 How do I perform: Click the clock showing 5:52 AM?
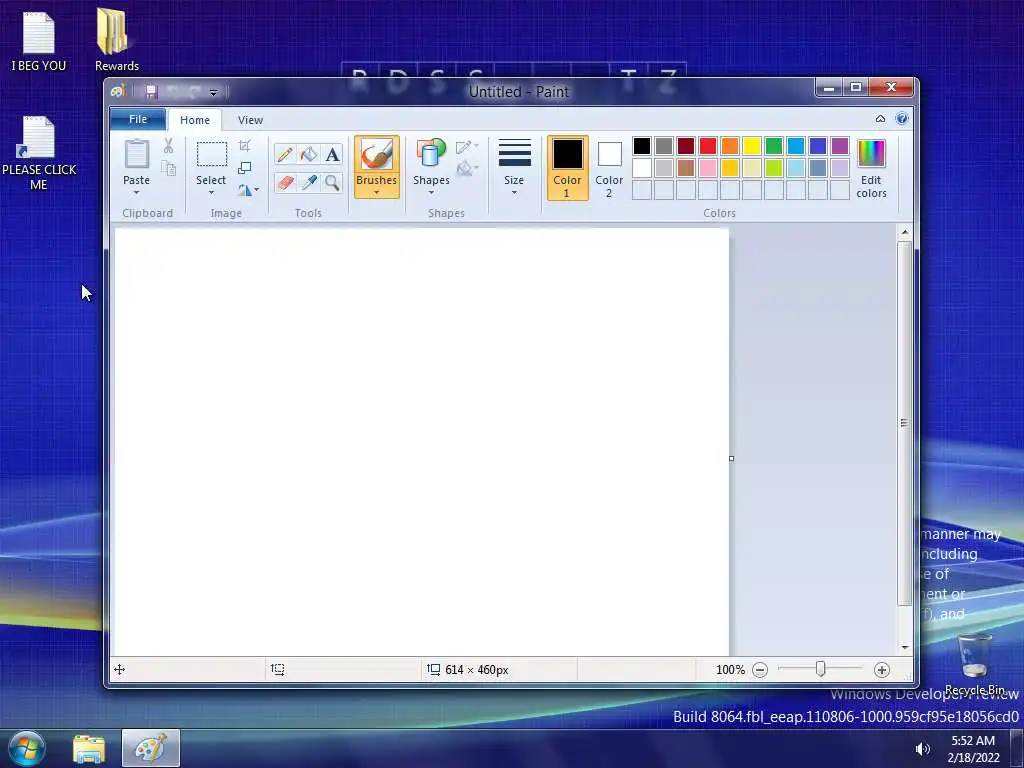[972, 741]
